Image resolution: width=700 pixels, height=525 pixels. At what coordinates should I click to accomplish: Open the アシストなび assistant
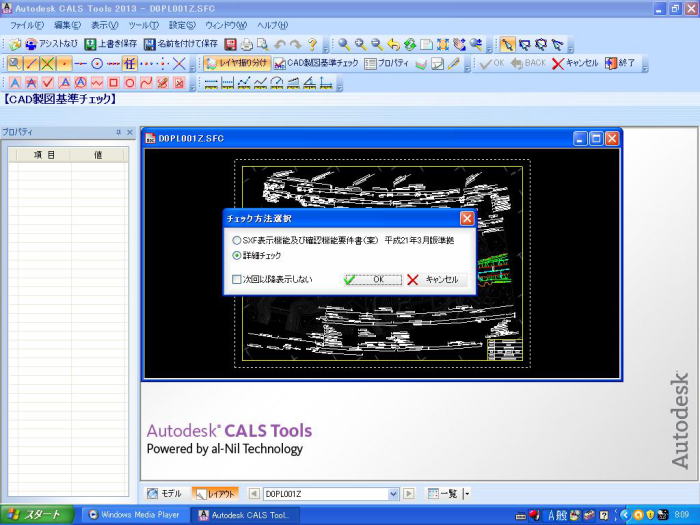[51, 44]
